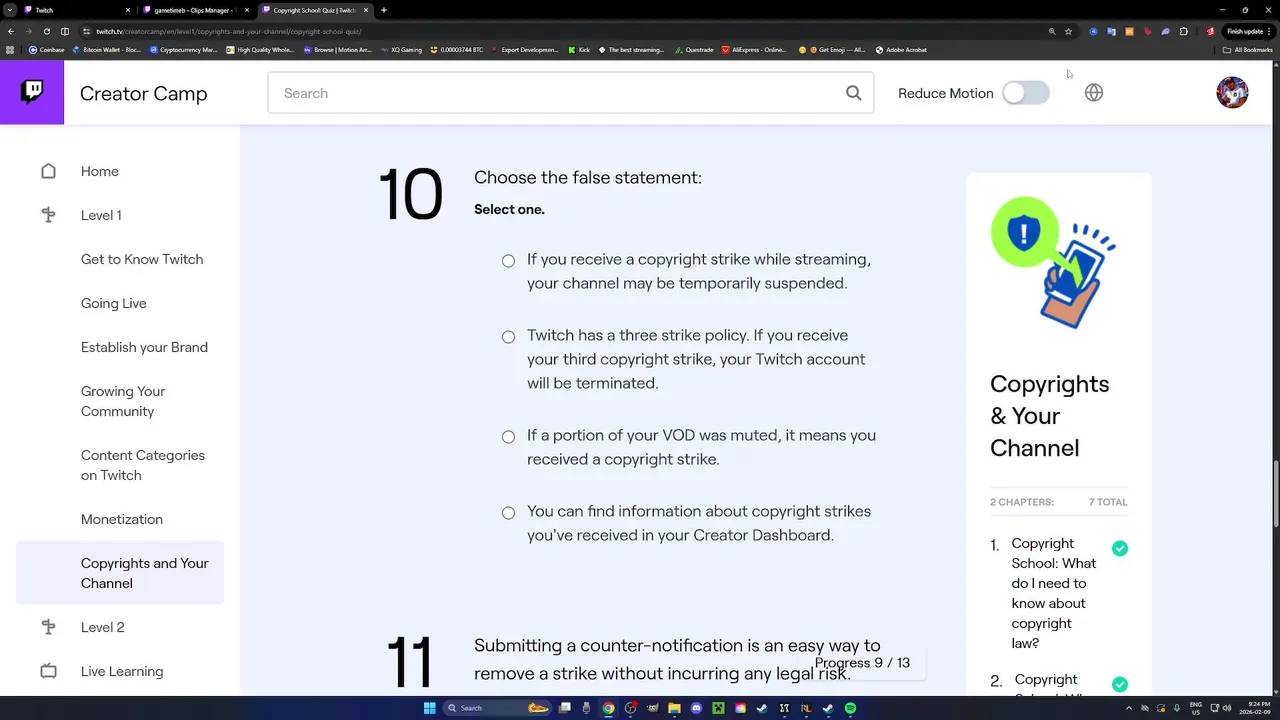The height and width of the screenshot is (720, 1280).
Task: Switch to the Clips Manager tab
Action: point(196,10)
